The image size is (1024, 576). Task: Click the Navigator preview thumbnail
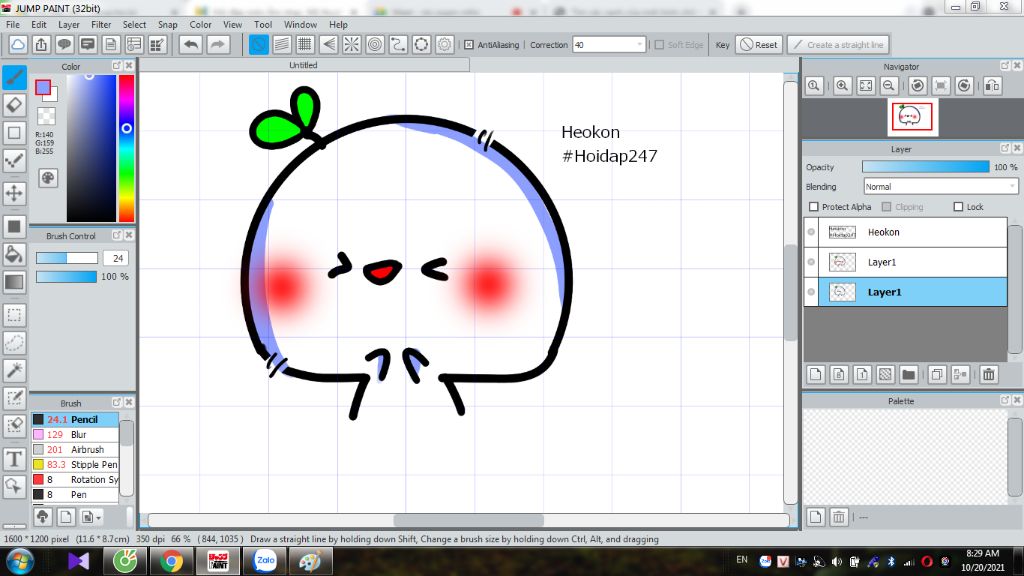(912, 117)
